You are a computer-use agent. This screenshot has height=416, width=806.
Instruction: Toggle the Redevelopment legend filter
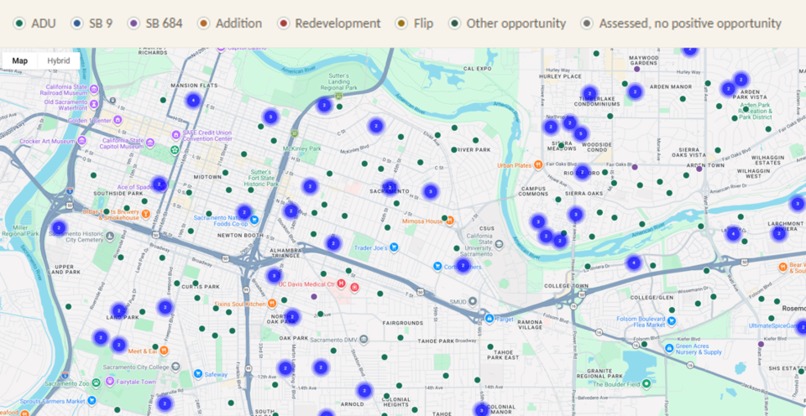(x=329, y=24)
